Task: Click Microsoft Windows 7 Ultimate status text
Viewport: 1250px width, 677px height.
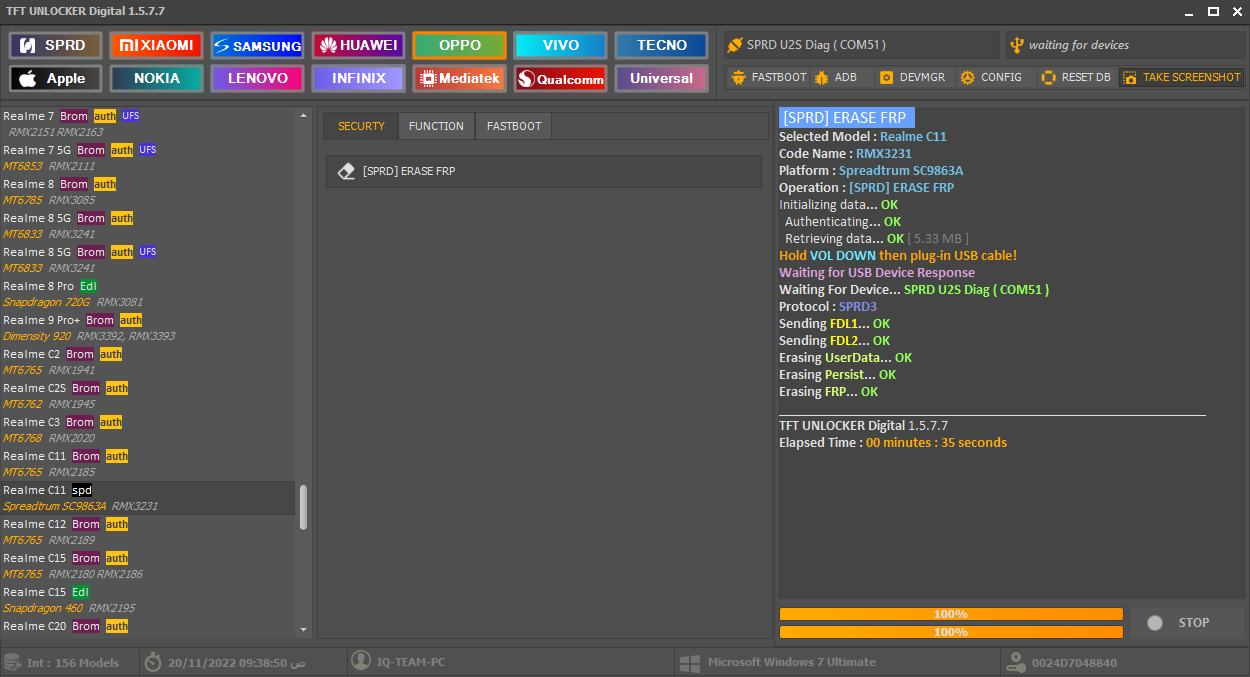Action: (791, 662)
